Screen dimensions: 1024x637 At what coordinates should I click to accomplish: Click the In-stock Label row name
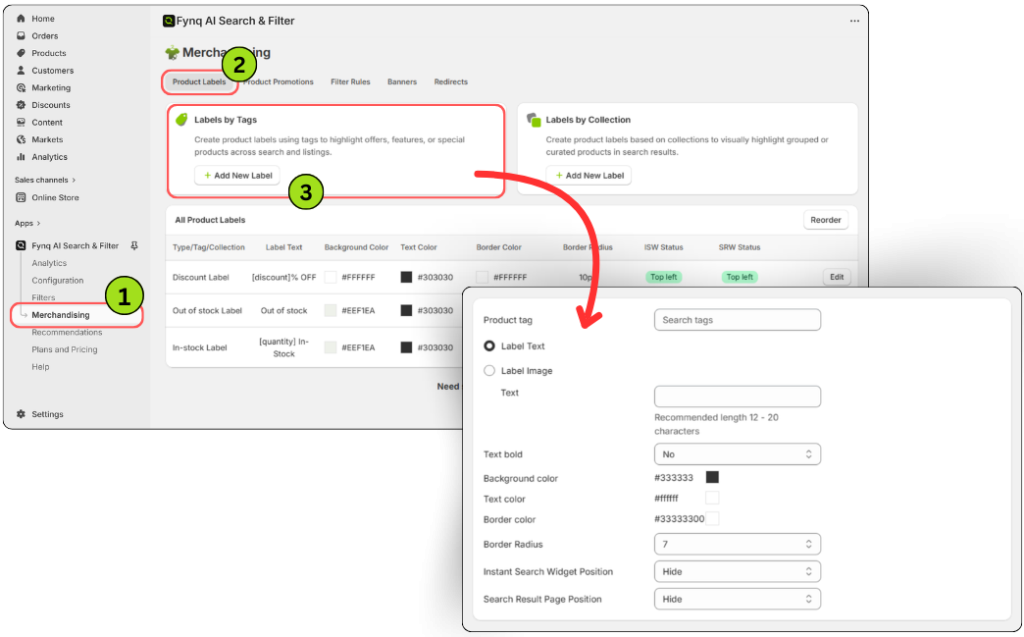(x=199, y=348)
